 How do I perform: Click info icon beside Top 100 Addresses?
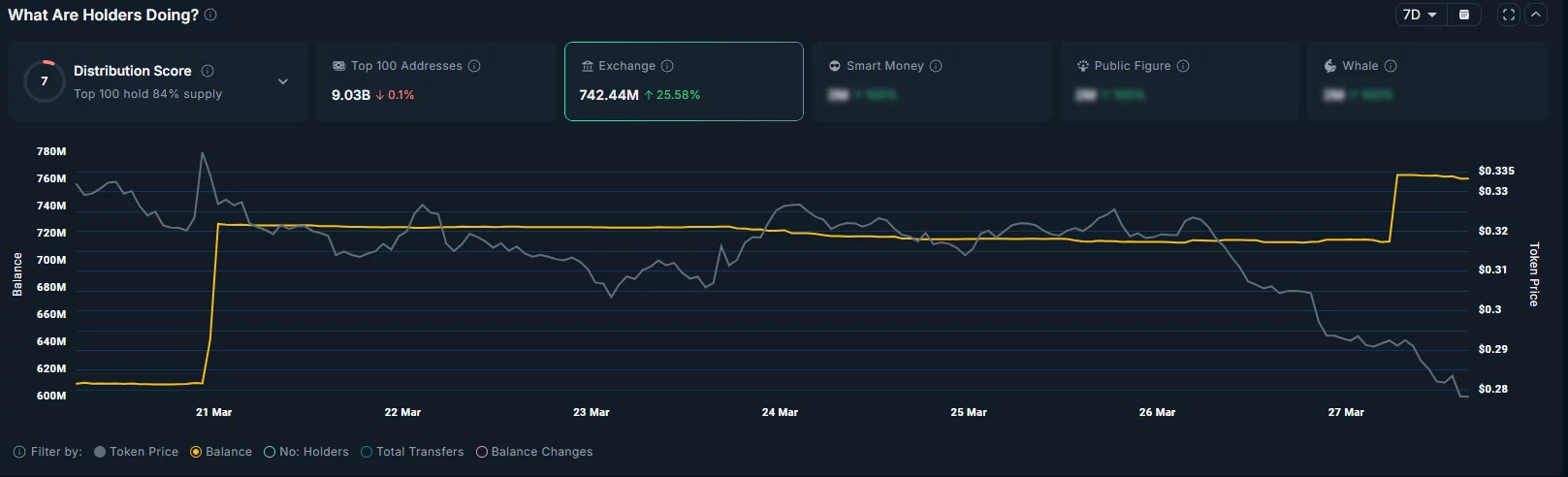pos(474,66)
